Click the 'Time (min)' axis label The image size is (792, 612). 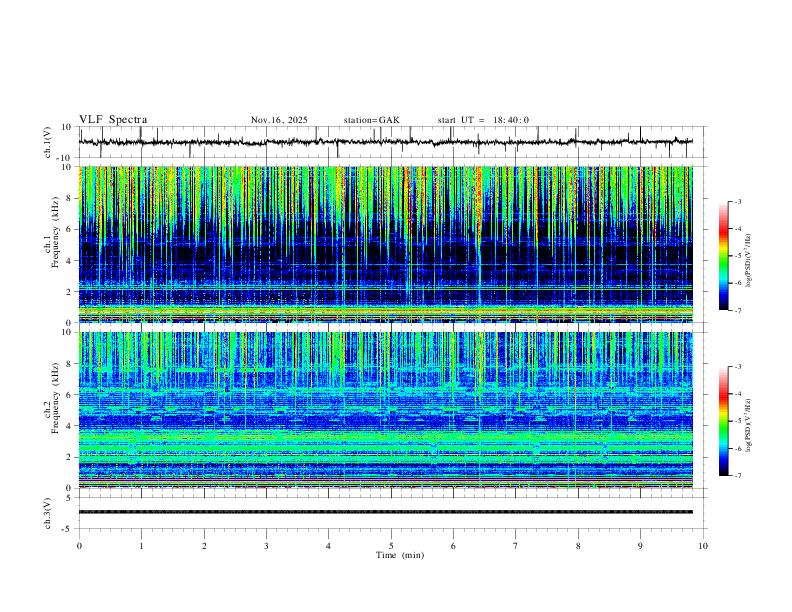point(400,555)
